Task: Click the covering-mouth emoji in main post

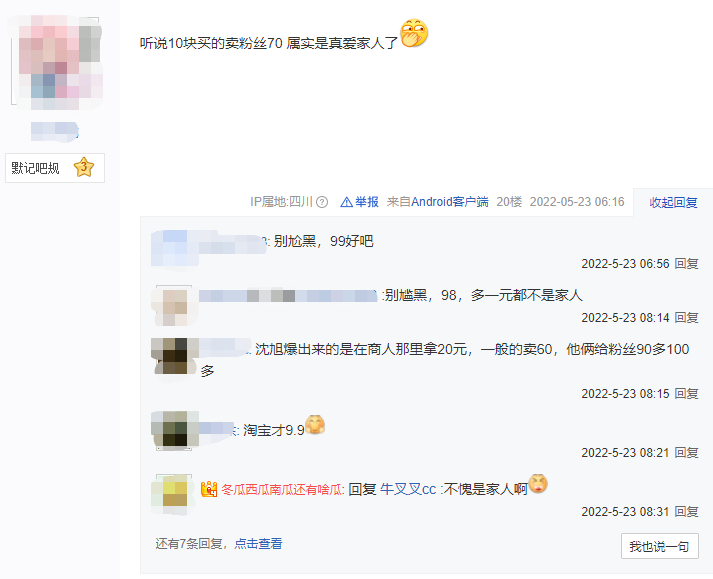Action: pyautogui.click(x=414, y=33)
